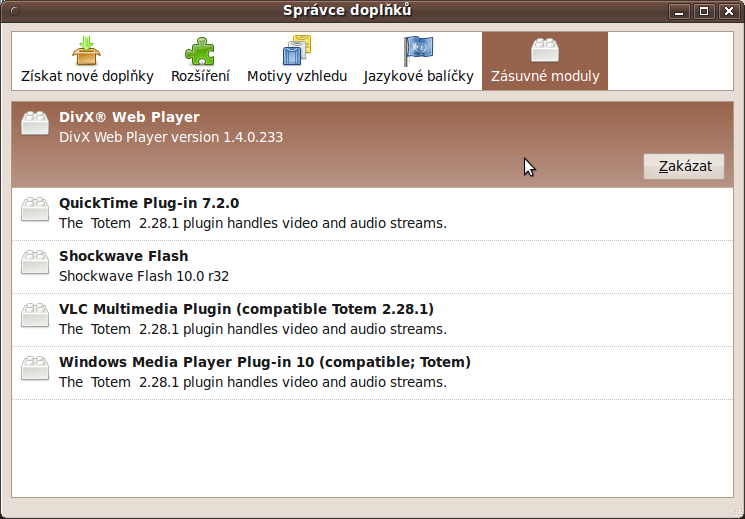Click the Motivy vzhledu shirts icon

pyautogui.click(x=297, y=50)
